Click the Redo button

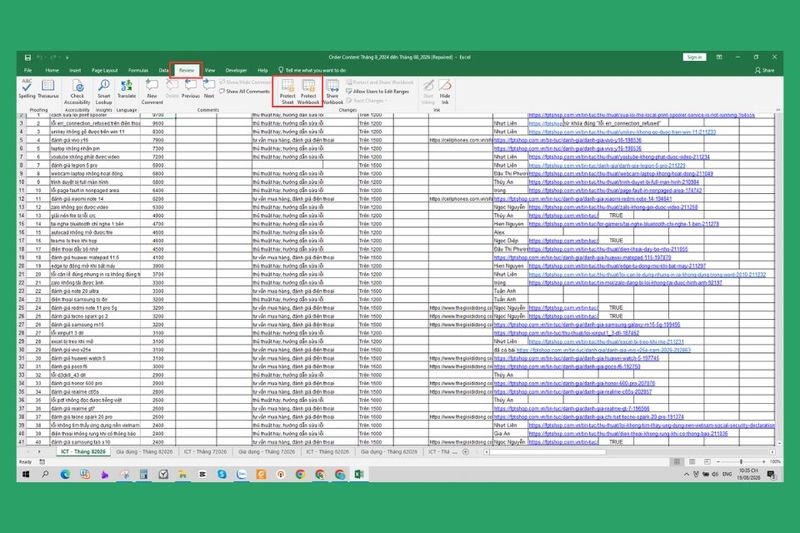pos(52,57)
